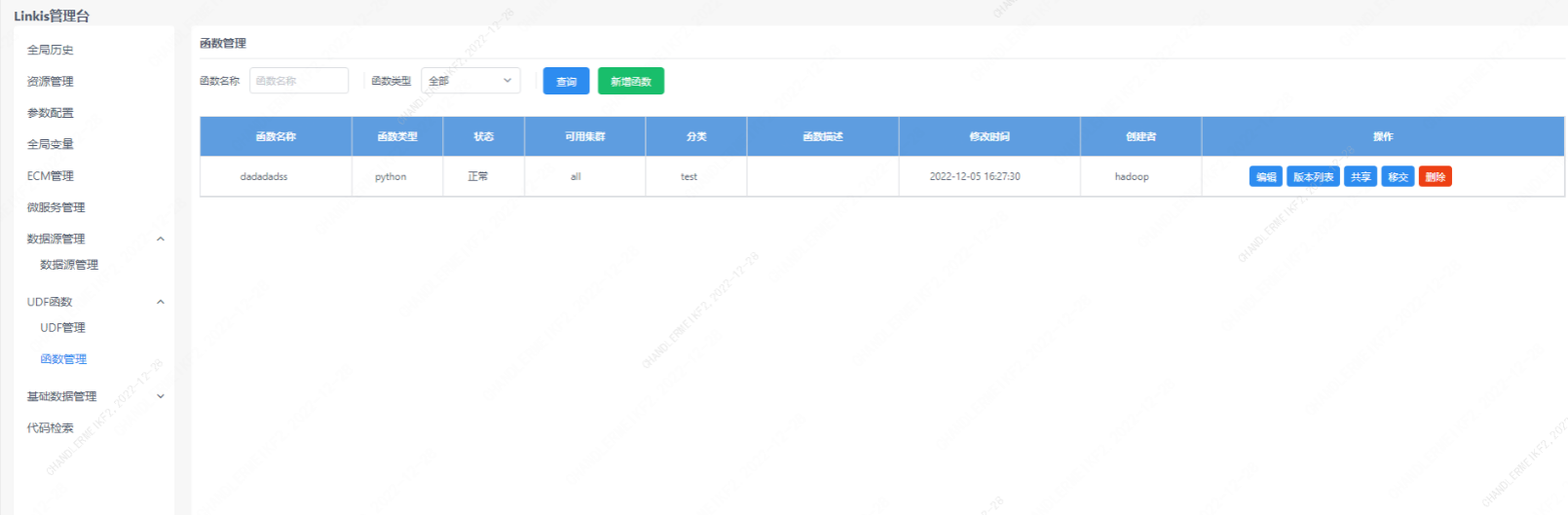Viewport: 1568px width, 515px height.
Task: Click the blue 查询 button
Action: [x=566, y=82]
